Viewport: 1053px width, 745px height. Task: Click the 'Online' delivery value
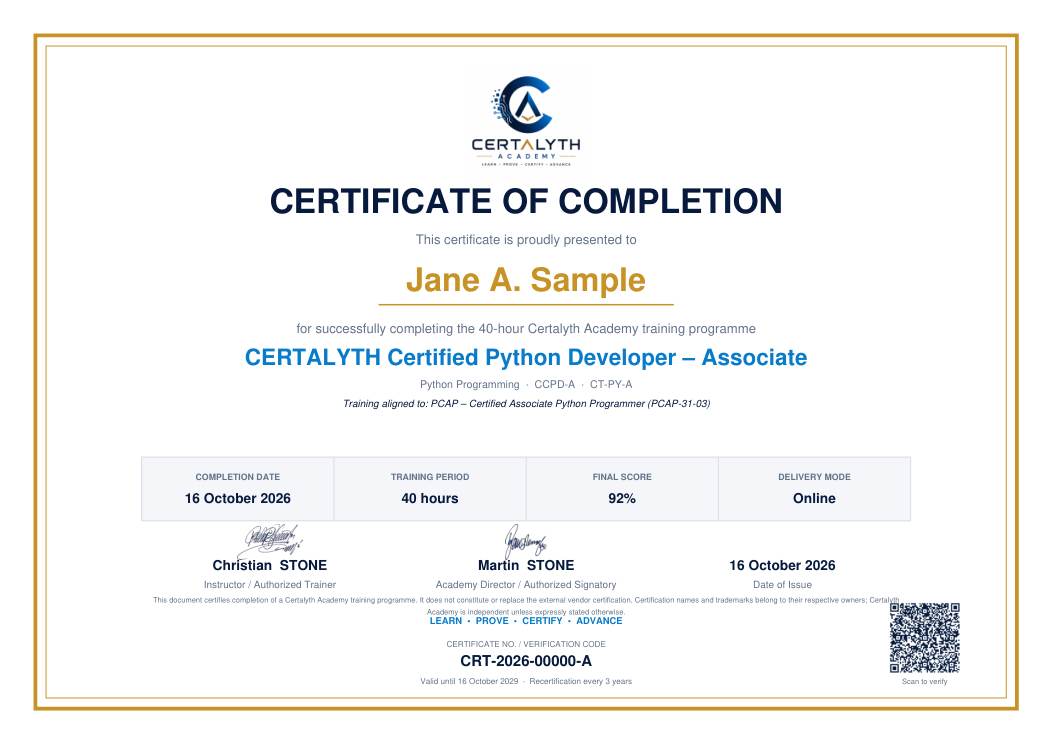pos(814,498)
